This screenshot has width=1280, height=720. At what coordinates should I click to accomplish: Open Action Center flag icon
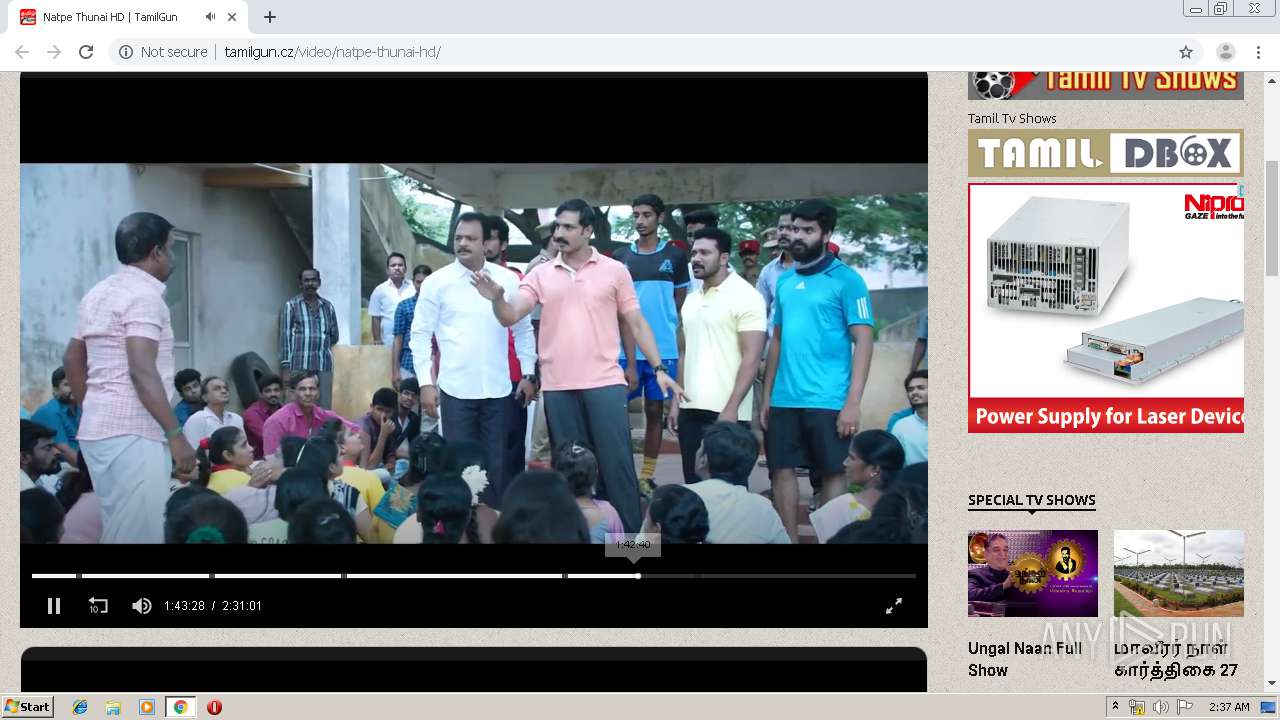[x=1185, y=707]
